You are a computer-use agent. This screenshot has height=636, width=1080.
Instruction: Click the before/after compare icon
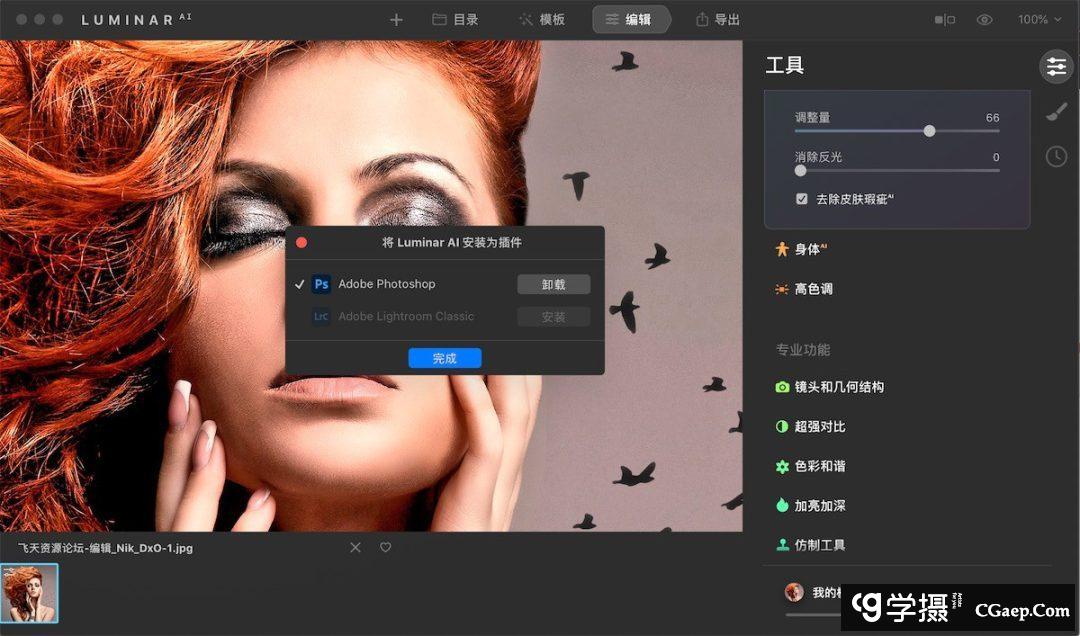point(944,20)
